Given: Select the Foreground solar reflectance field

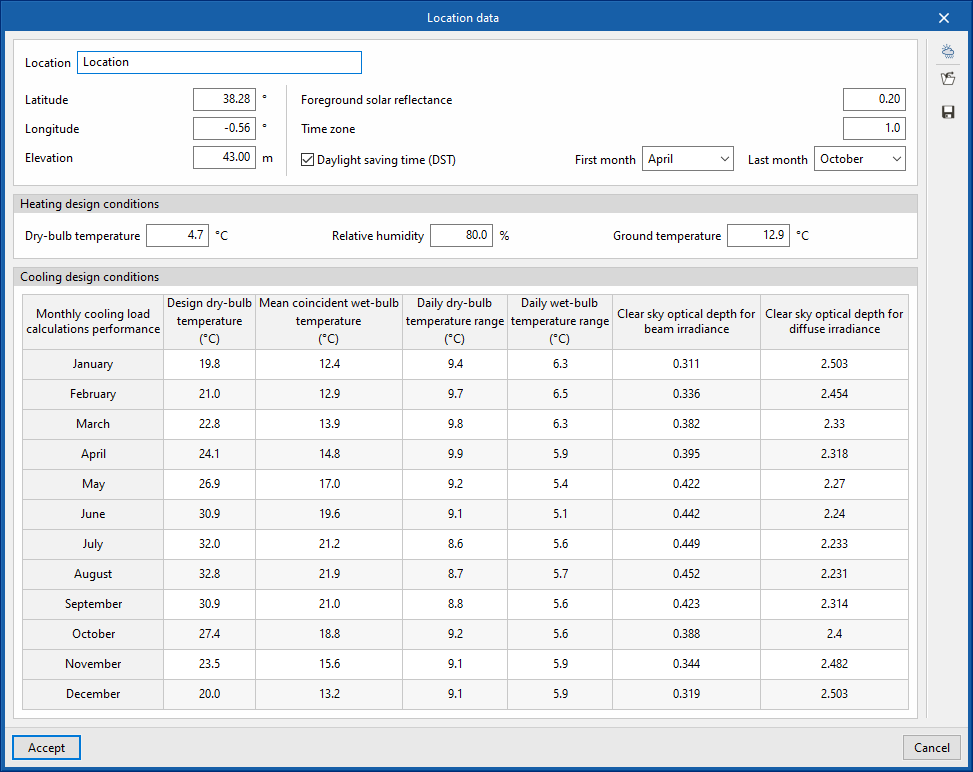Looking at the screenshot, I should [874, 99].
